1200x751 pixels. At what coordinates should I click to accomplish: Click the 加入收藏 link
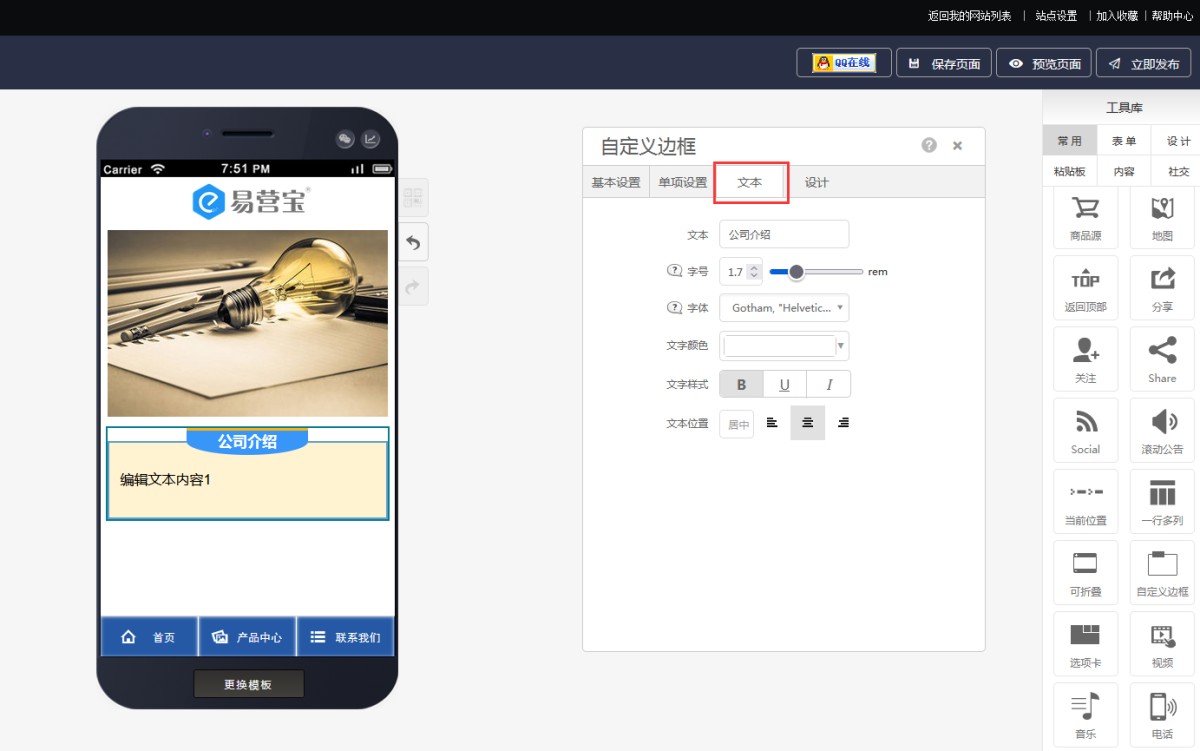click(1117, 16)
